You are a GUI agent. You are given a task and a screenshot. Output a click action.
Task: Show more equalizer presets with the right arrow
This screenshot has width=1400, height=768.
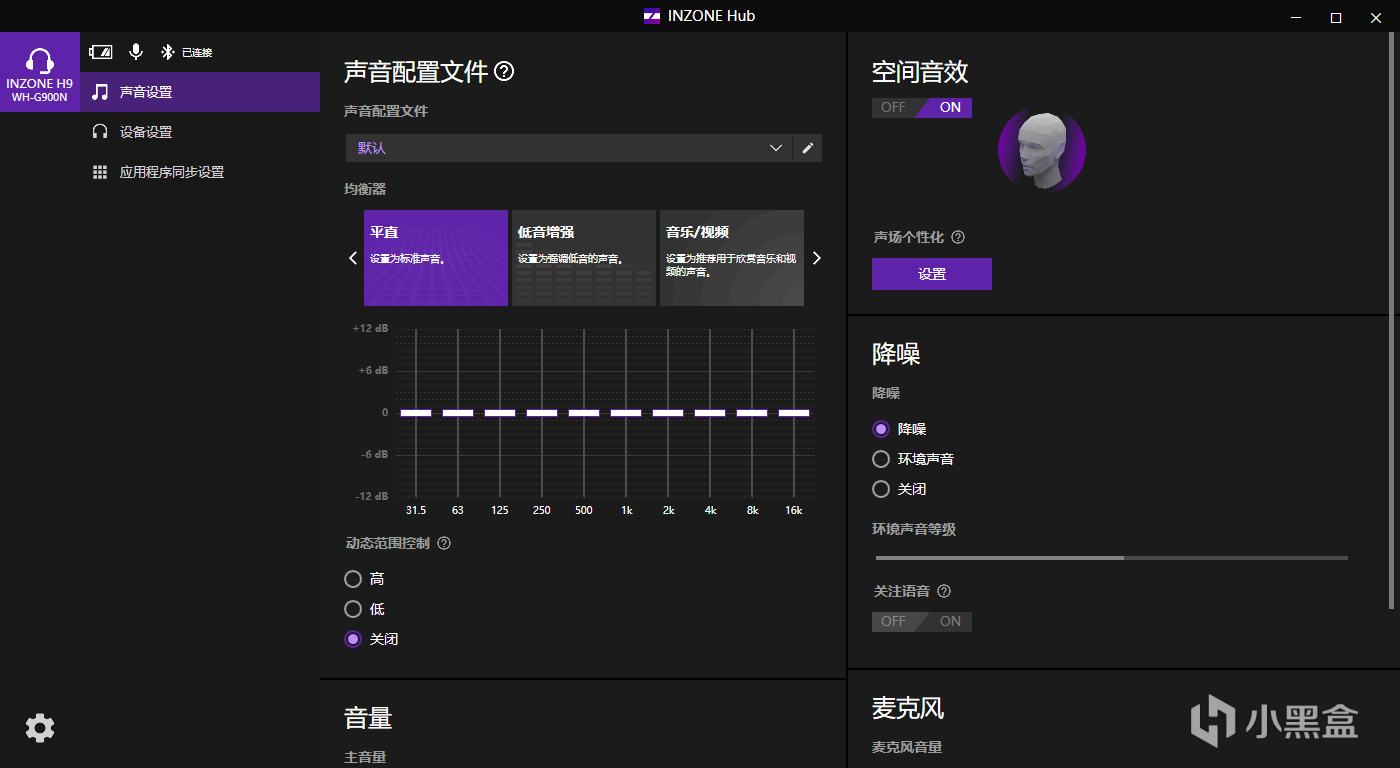click(x=817, y=258)
